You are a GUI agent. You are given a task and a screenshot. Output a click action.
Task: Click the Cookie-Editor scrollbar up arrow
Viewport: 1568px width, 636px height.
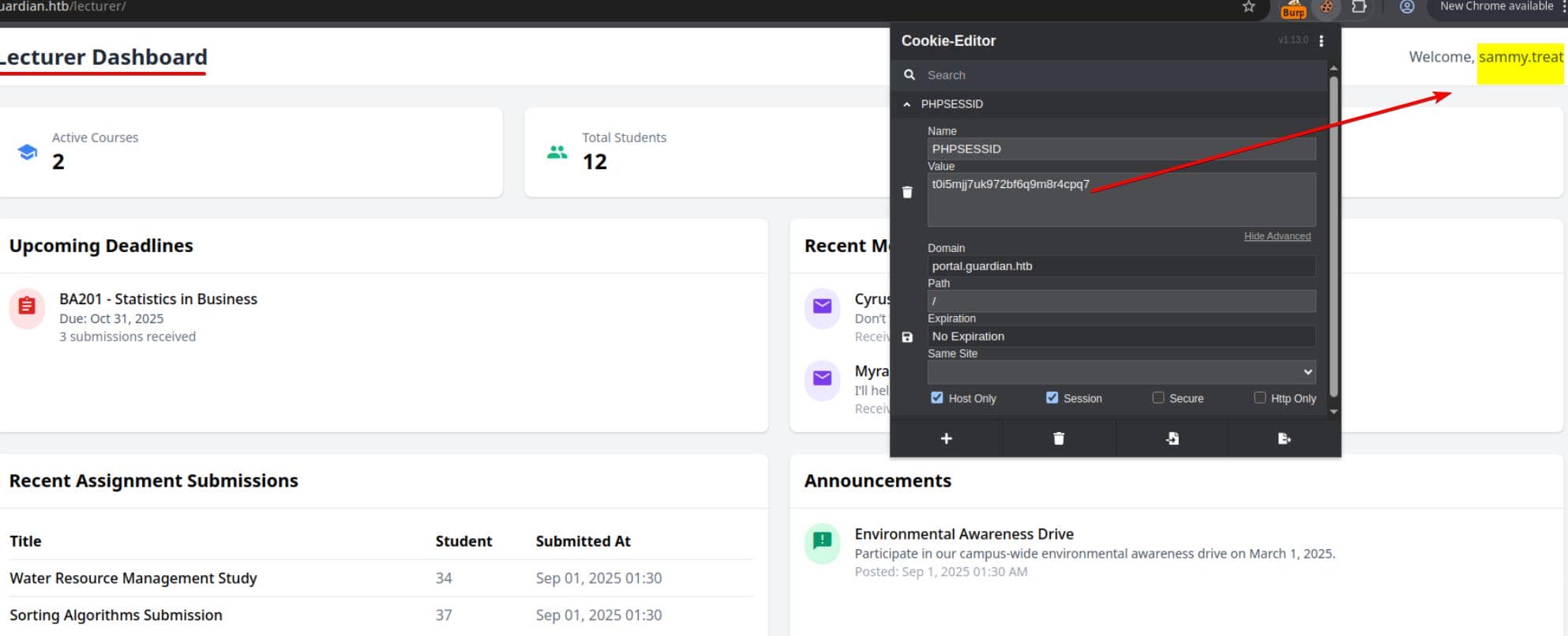pos(1334,69)
